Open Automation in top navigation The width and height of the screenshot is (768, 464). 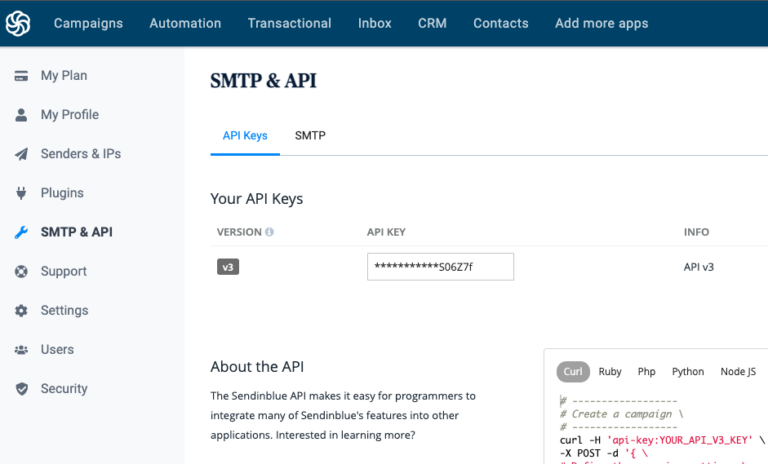pyautogui.click(x=185, y=23)
